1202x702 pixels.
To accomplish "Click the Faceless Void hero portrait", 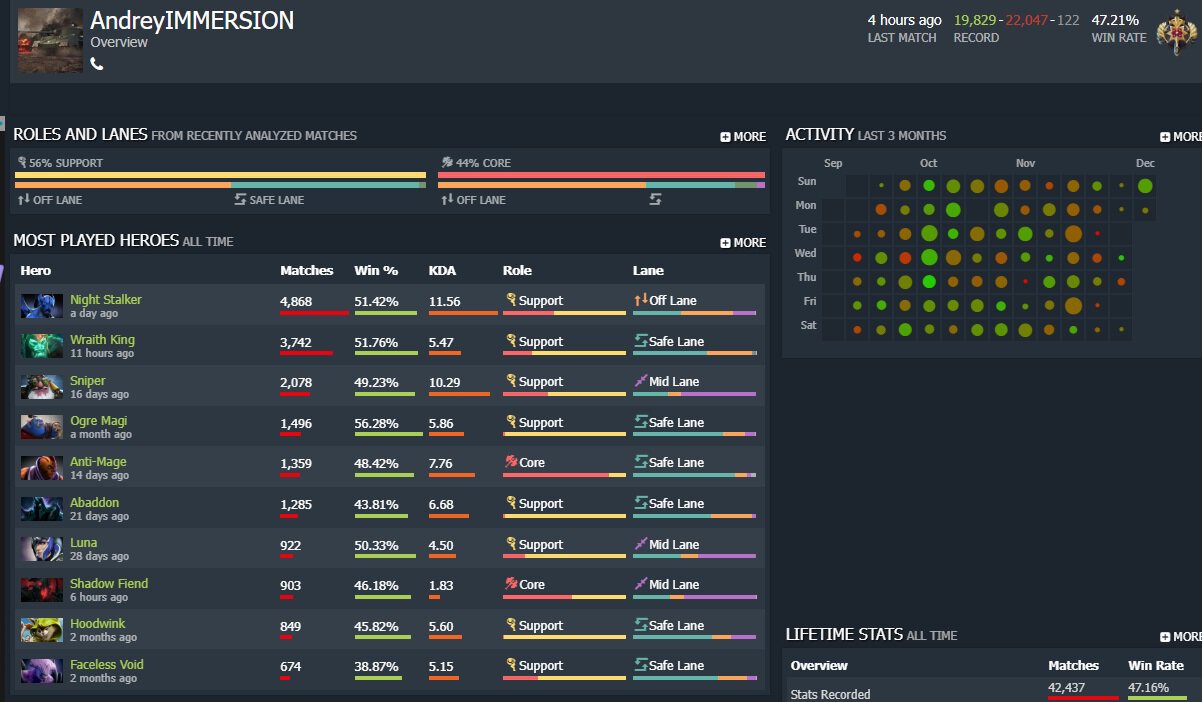I will coord(42,671).
